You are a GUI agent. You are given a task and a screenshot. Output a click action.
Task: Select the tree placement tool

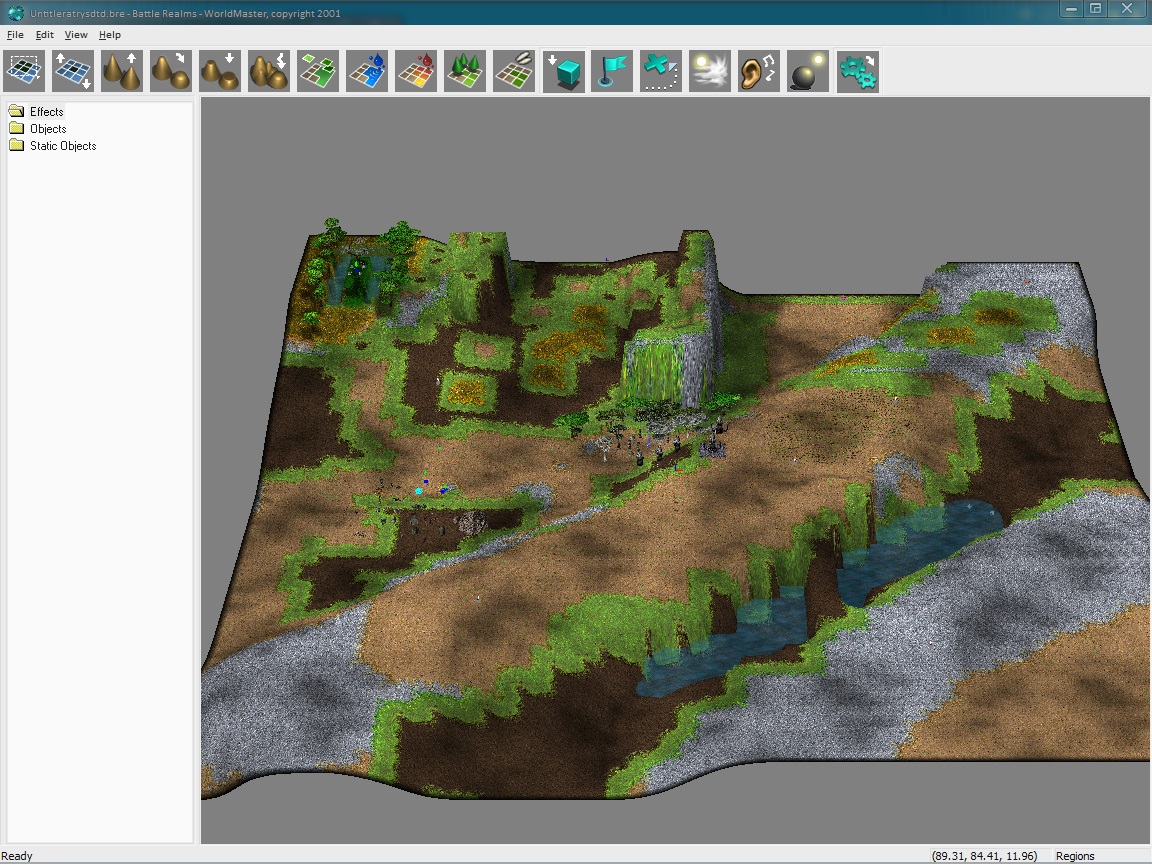coord(465,71)
